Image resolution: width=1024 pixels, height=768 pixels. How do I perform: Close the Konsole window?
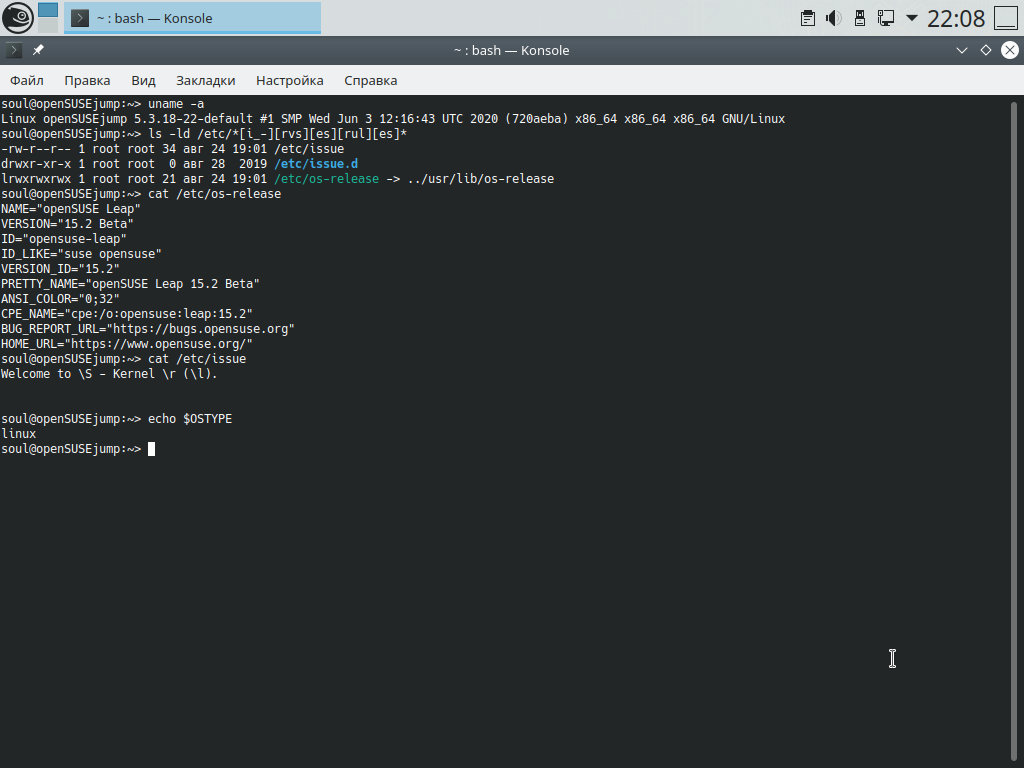pos(1010,50)
